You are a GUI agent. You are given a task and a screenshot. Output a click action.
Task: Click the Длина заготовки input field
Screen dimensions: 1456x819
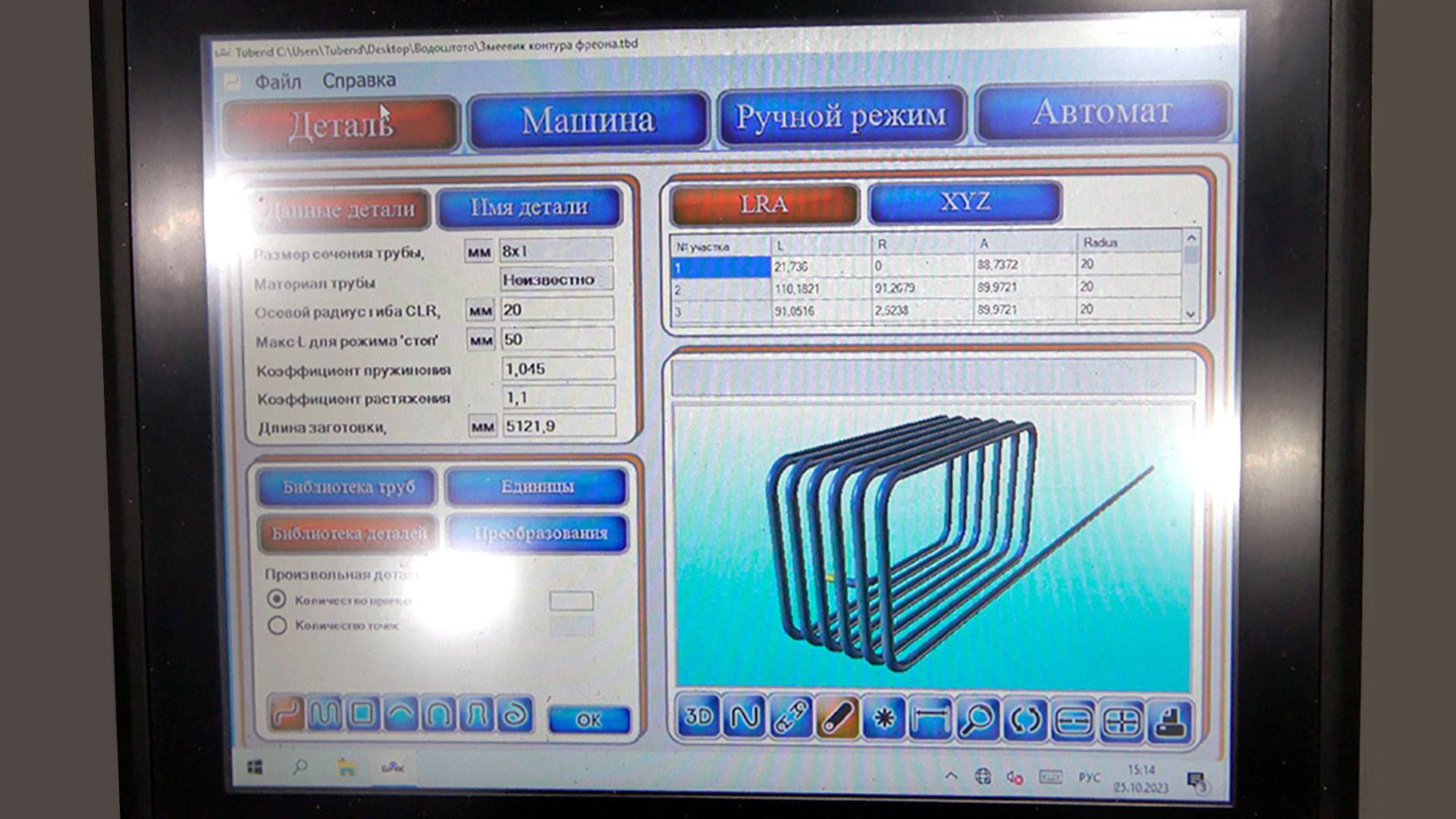coord(558,426)
